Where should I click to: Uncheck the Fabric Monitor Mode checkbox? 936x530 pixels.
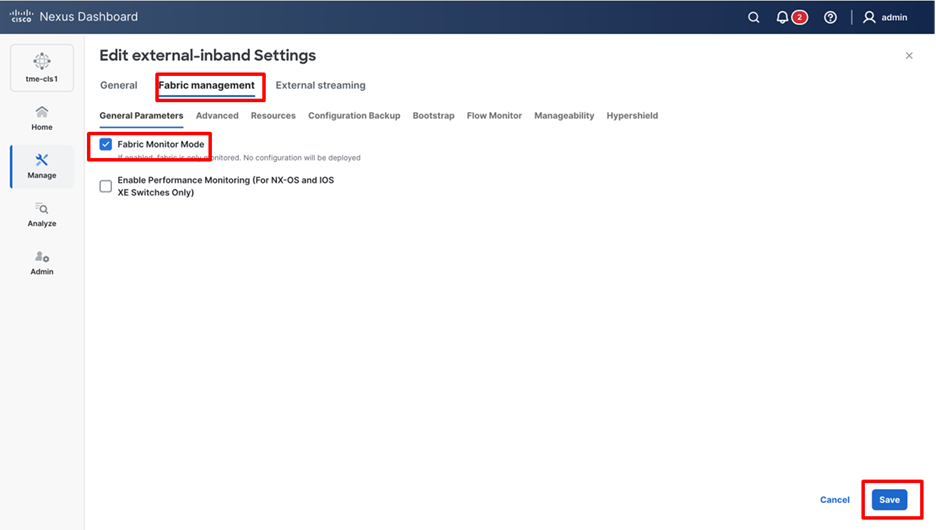(106, 144)
